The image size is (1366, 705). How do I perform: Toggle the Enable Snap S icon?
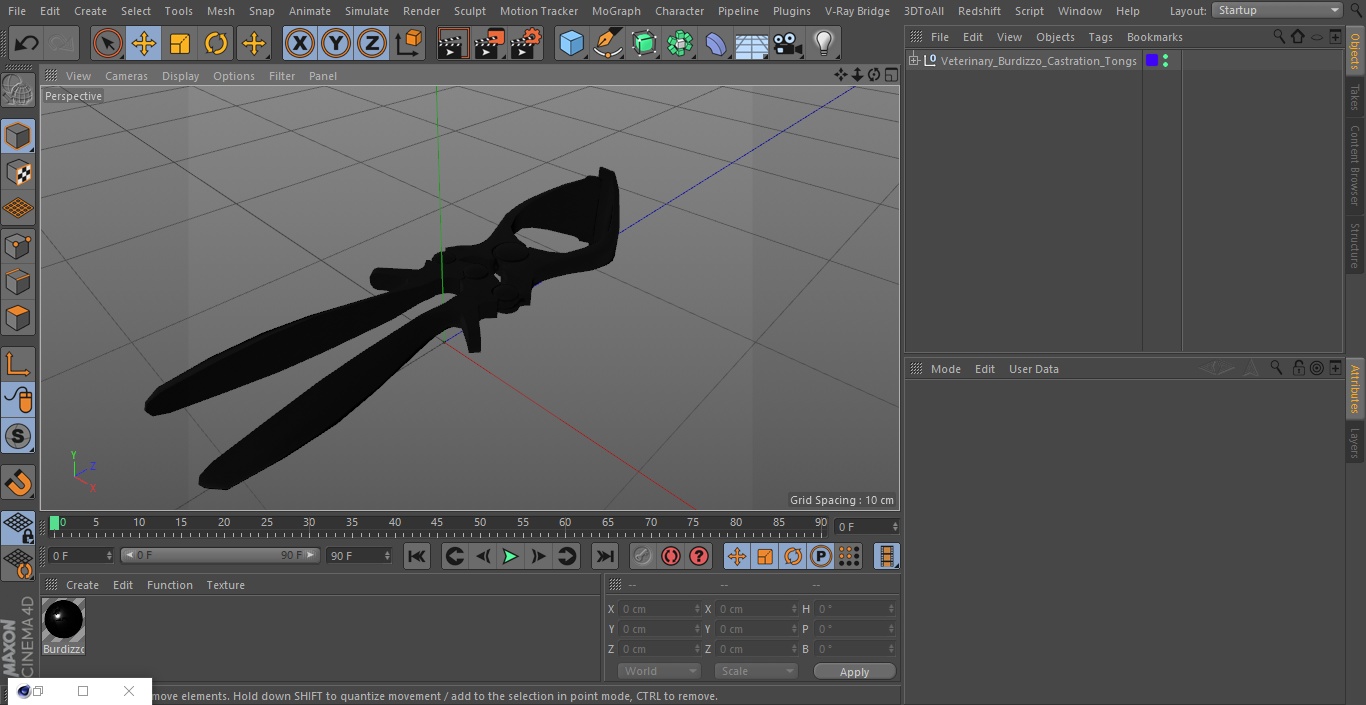coord(18,436)
